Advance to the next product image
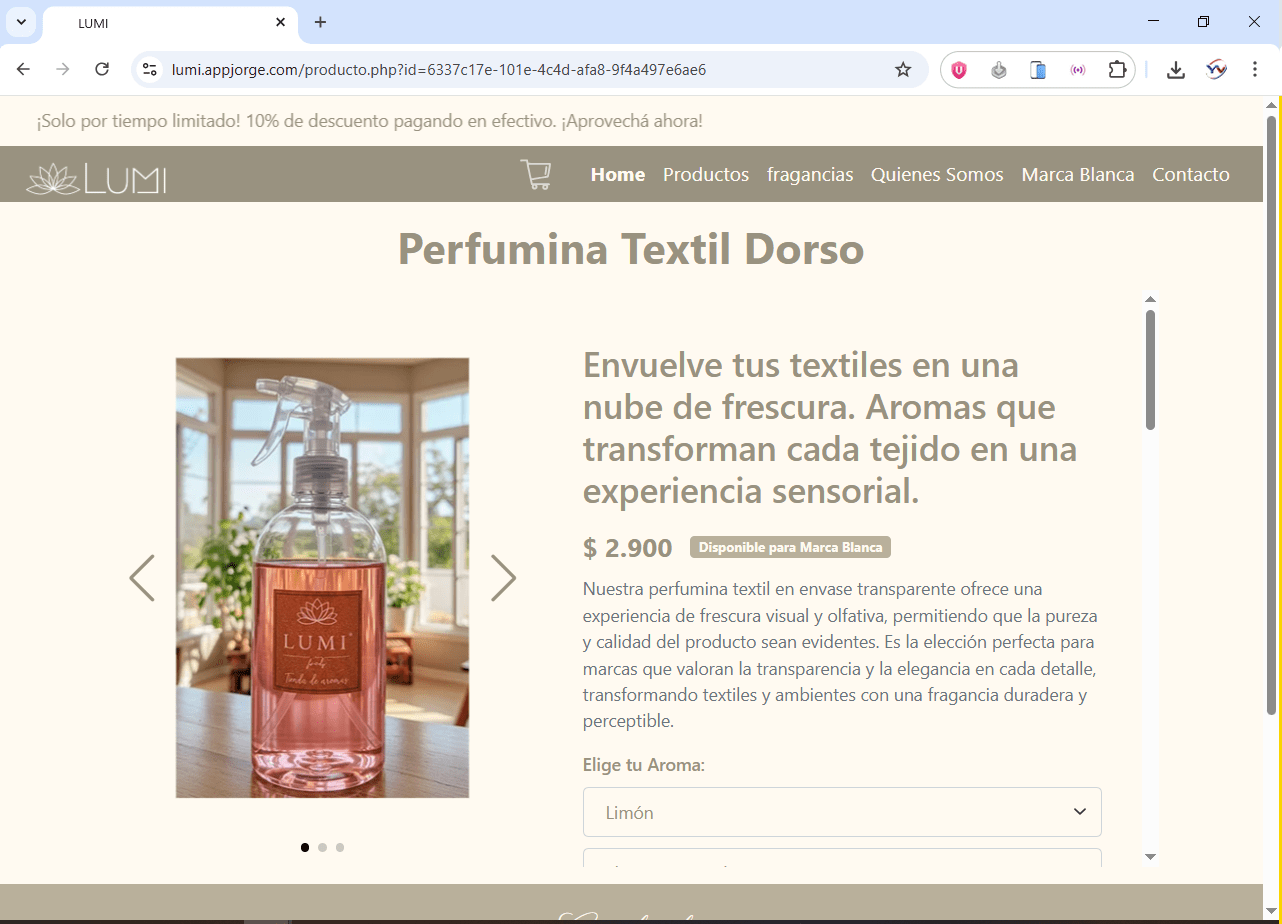 (503, 578)
